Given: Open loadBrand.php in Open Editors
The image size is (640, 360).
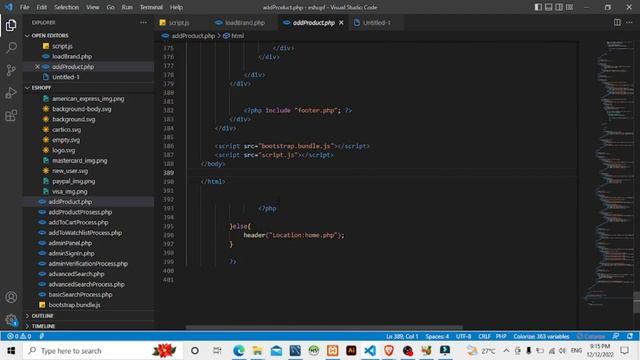Looking at the screenshot, I should click(72, 56).
